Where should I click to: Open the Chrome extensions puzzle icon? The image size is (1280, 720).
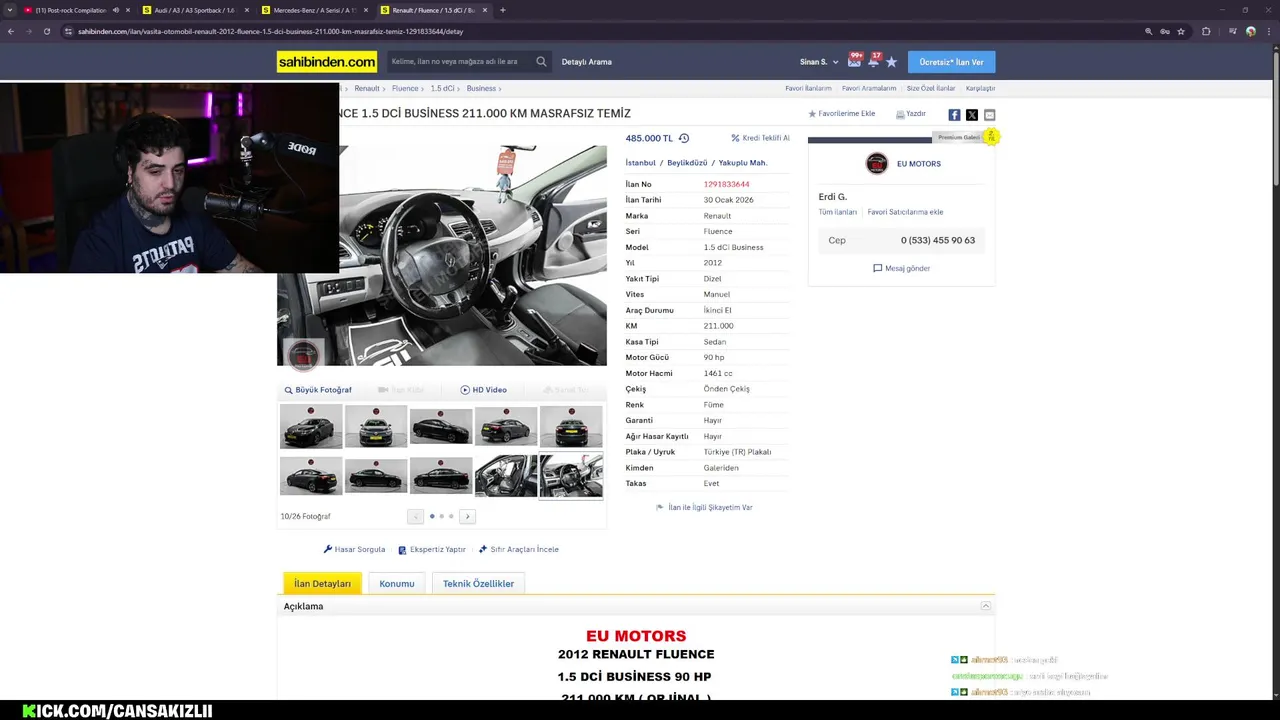click(x=1206, y=31)
